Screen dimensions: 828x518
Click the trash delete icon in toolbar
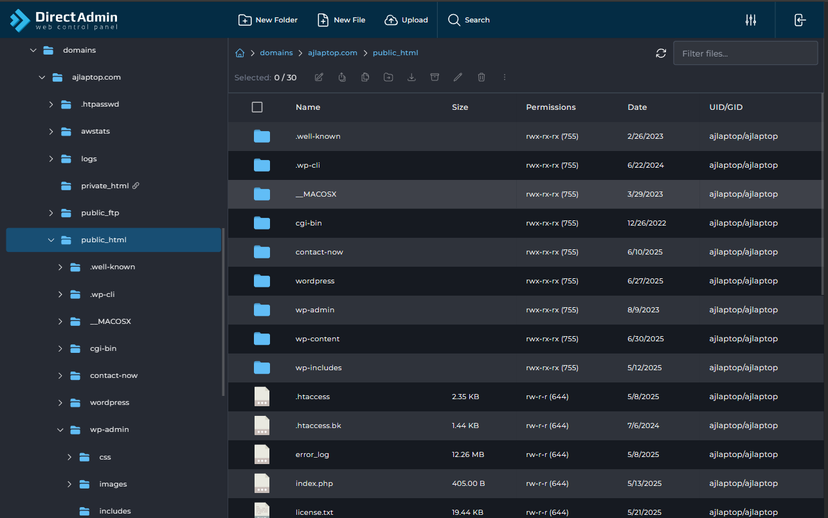coord(481,77)
